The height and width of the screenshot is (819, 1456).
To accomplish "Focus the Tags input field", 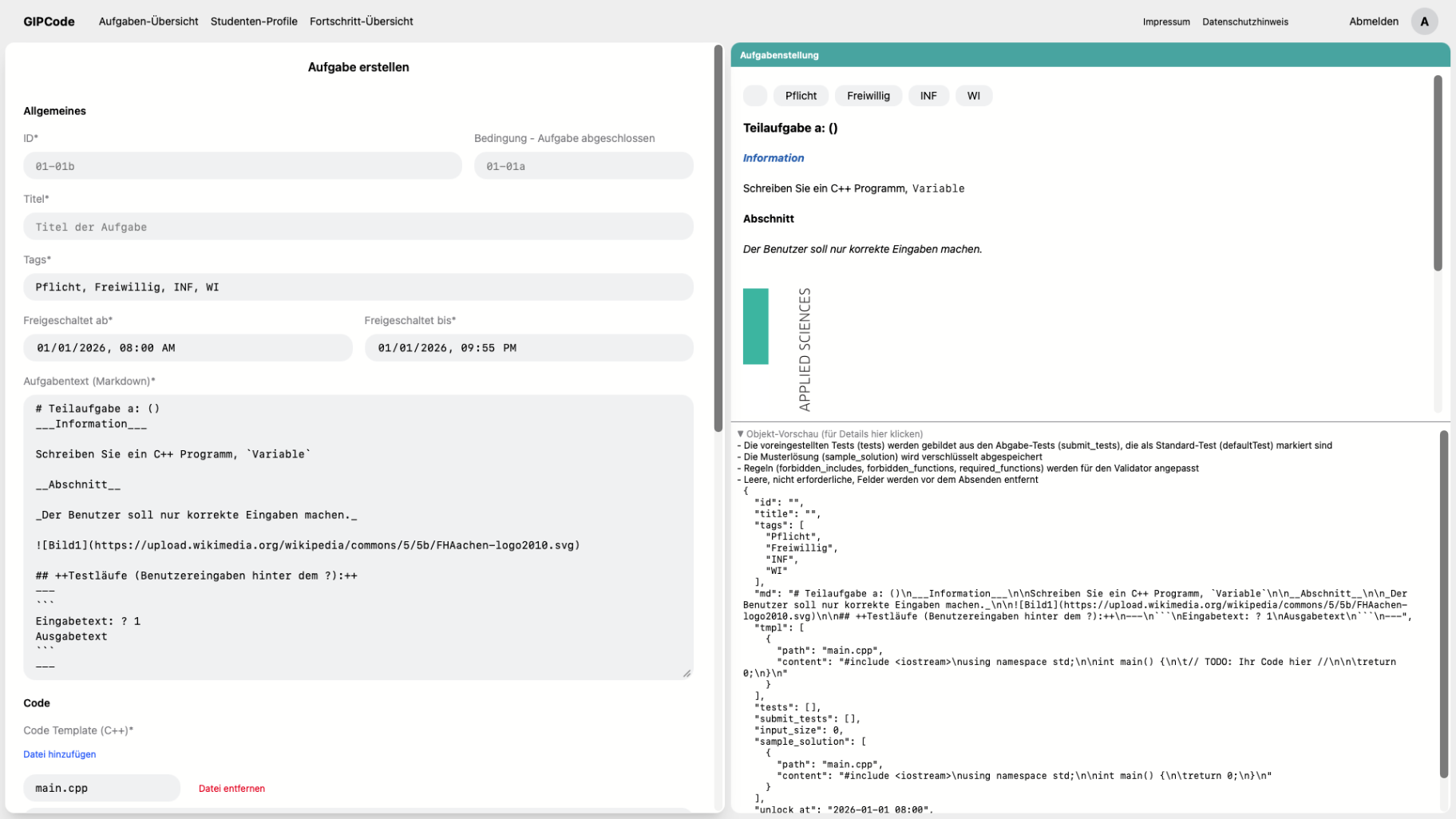I will (x=358, y=287).
